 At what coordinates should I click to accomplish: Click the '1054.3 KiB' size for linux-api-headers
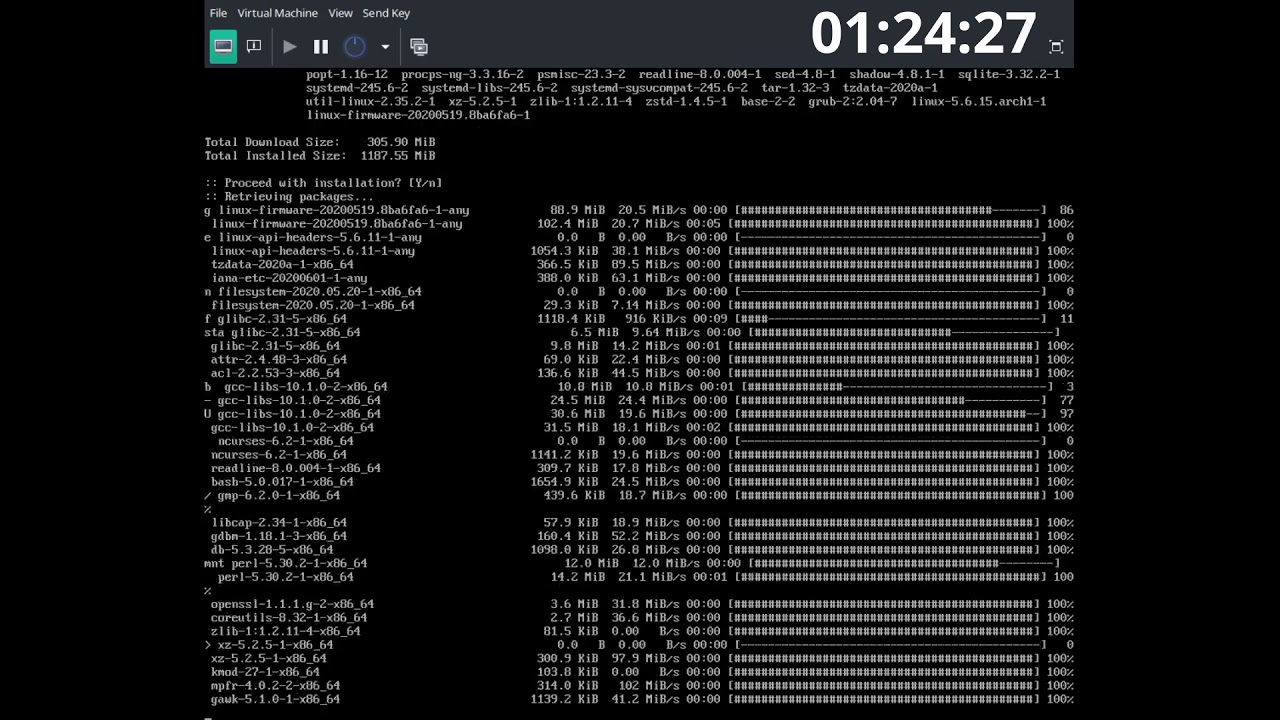(x=564, y=251)
